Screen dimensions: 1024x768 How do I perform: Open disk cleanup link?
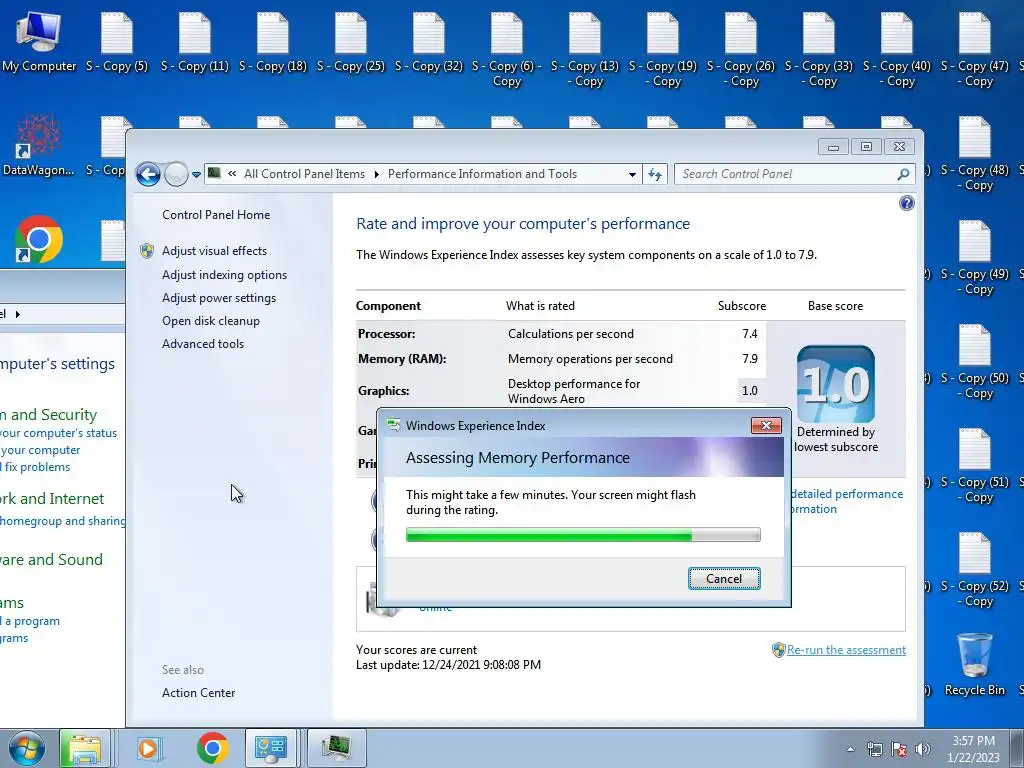211,321
